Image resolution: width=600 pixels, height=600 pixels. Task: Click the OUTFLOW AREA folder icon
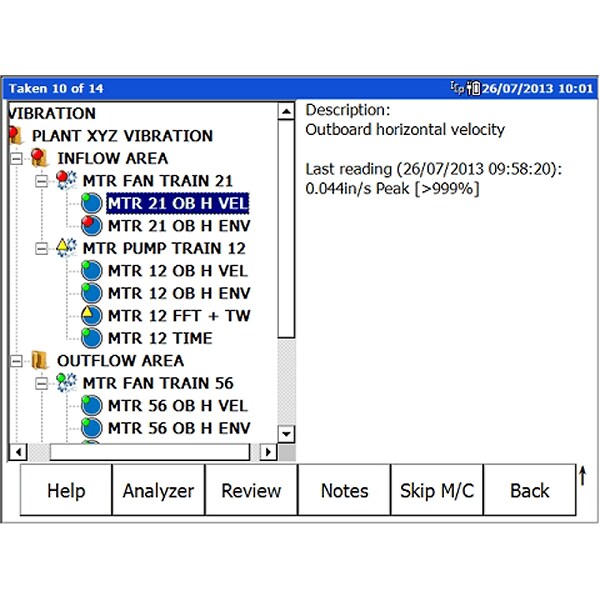coord(39,360)
